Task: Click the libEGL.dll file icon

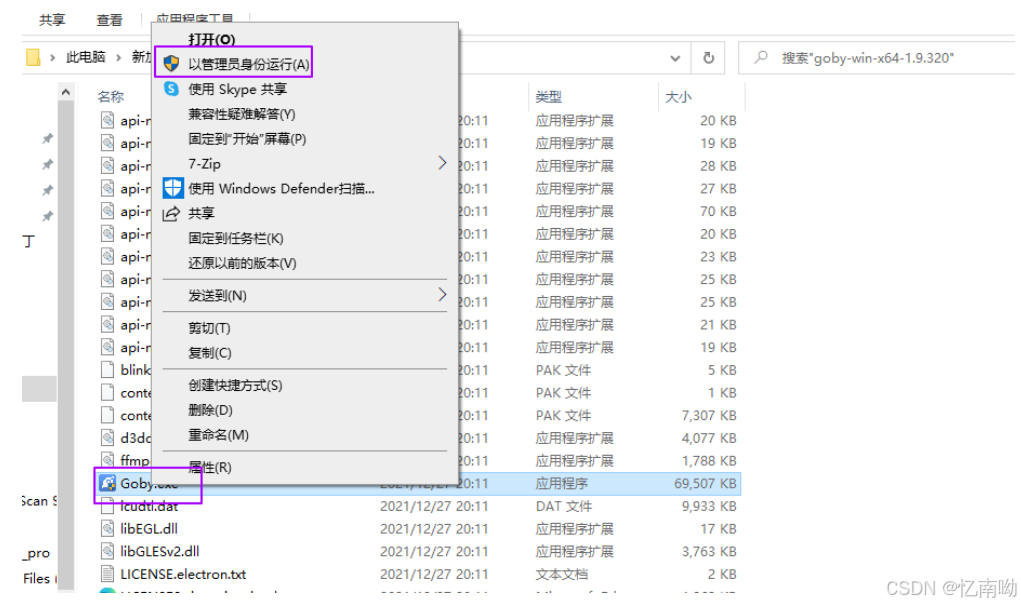Action: click(x=107, y=529)
